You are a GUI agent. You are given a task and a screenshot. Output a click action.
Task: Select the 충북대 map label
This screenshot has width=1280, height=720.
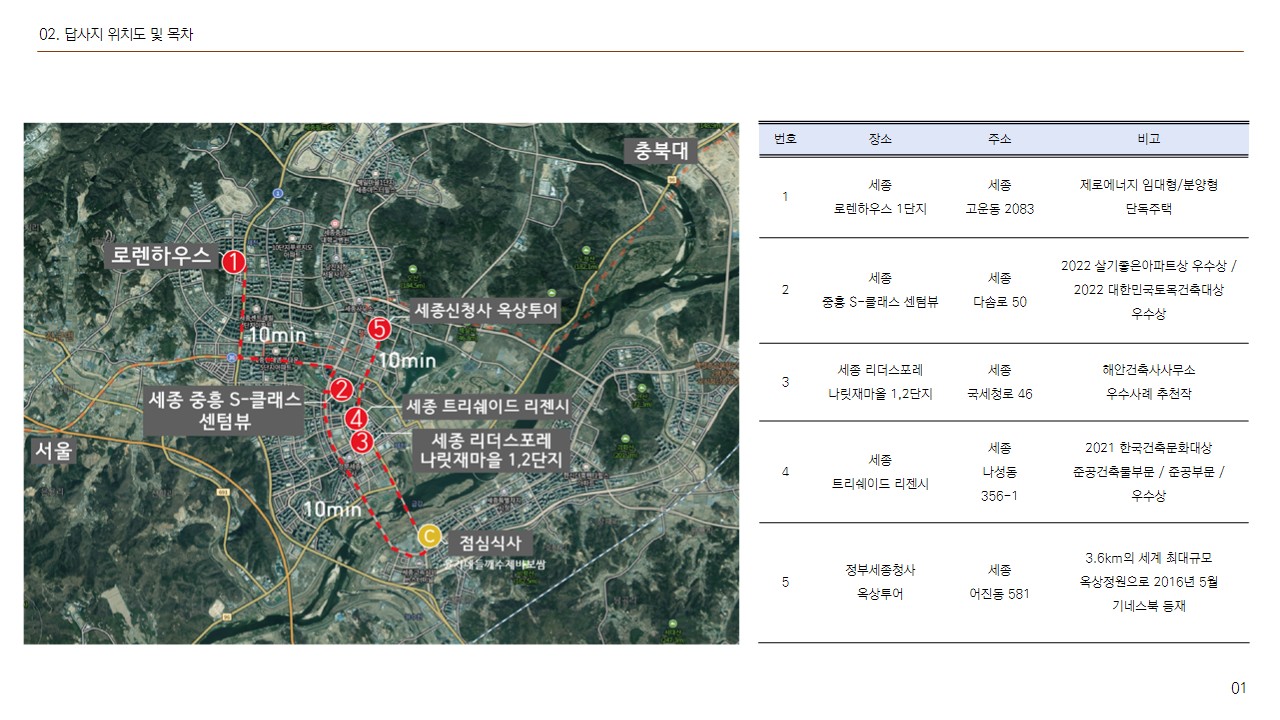(661, 151)
